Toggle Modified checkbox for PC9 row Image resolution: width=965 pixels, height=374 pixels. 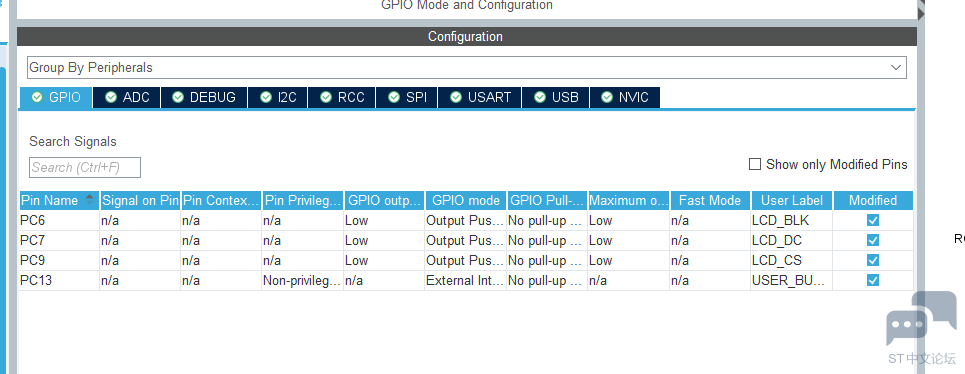(x=873, y=260)
